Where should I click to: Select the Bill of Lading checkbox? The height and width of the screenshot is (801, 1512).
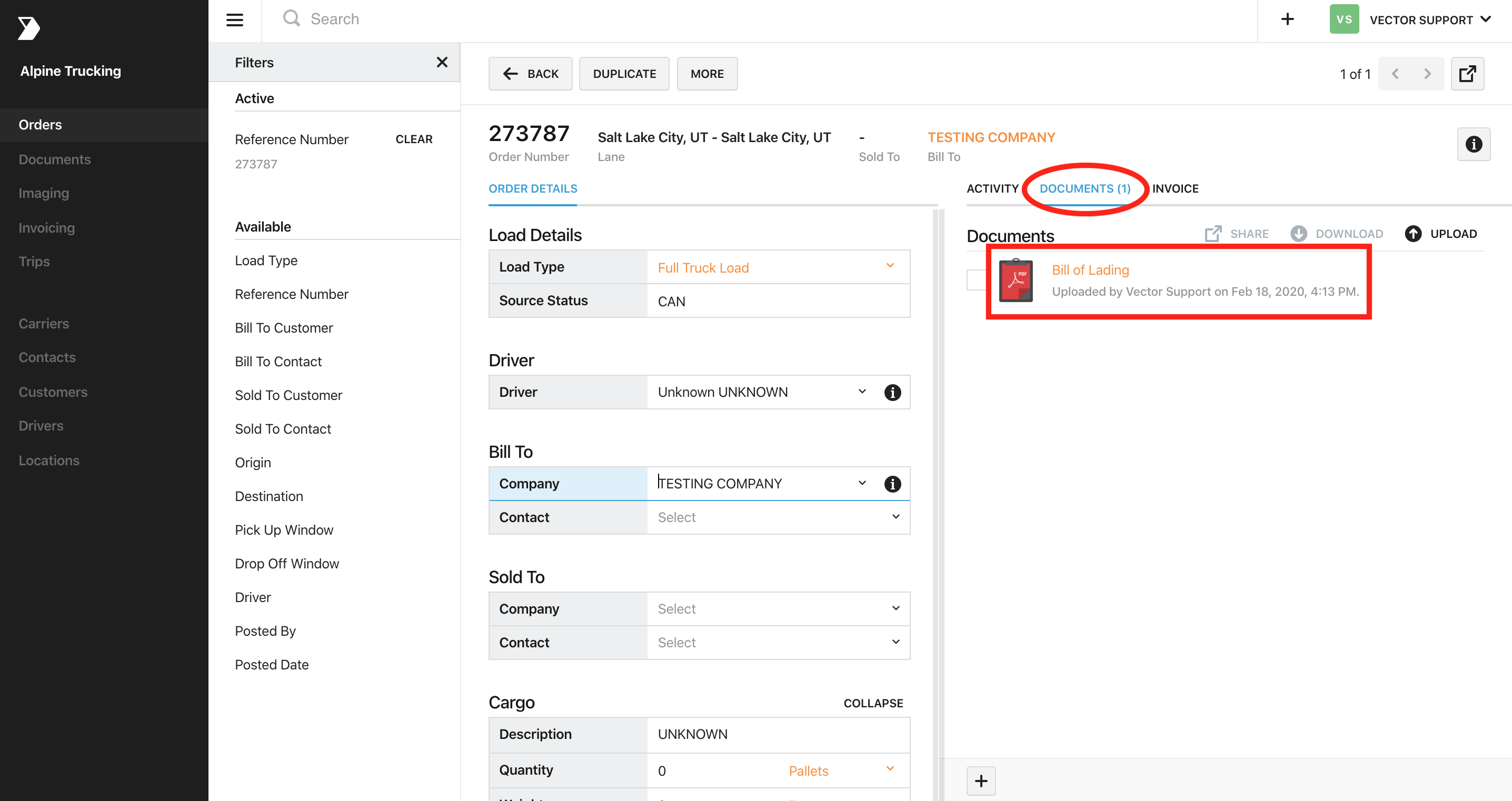click(977, 280)
